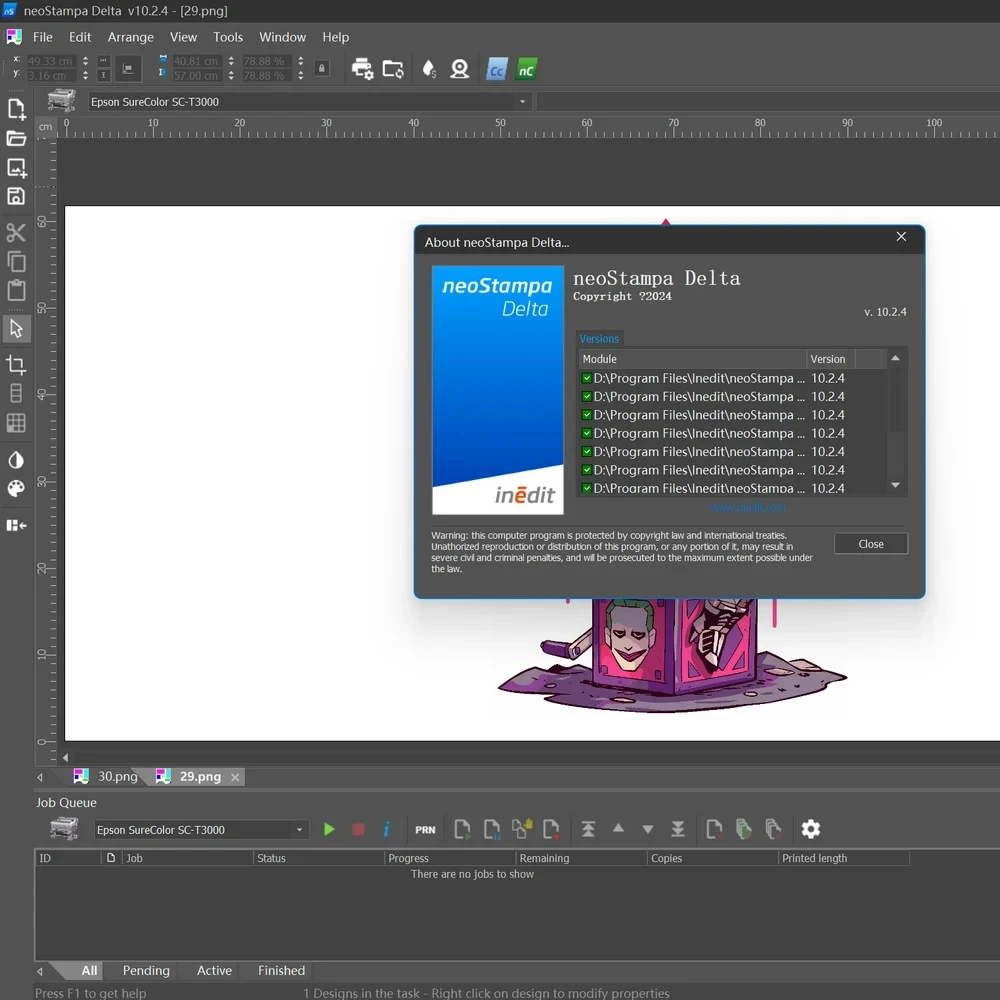Image resolution: width=1000 pixels, height=1000 pixels.
Task: Switch to the 30.png document tab
Action: pyautogui.click(x=117, y=777)
